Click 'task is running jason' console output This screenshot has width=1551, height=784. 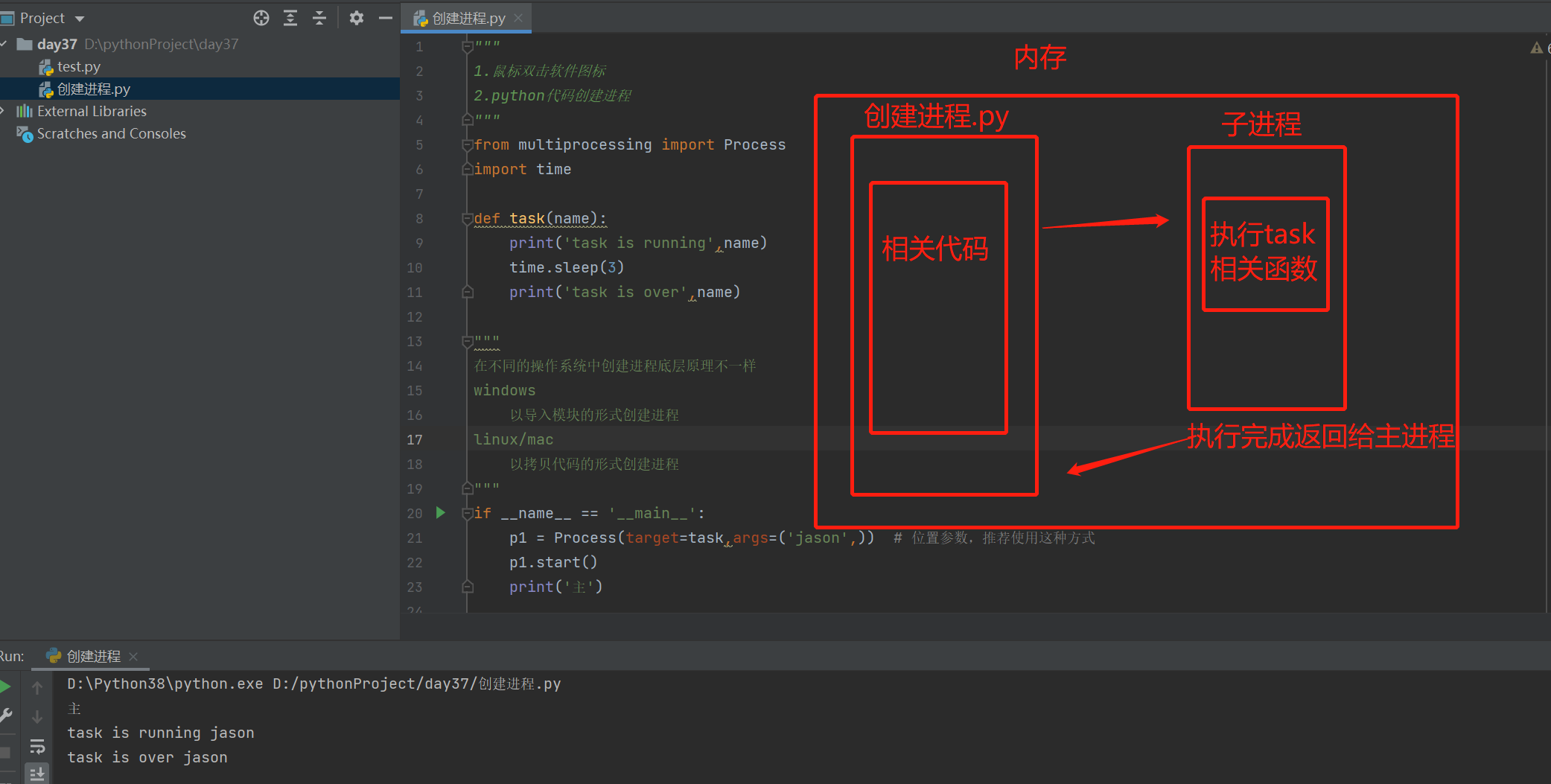coord(161,733)
